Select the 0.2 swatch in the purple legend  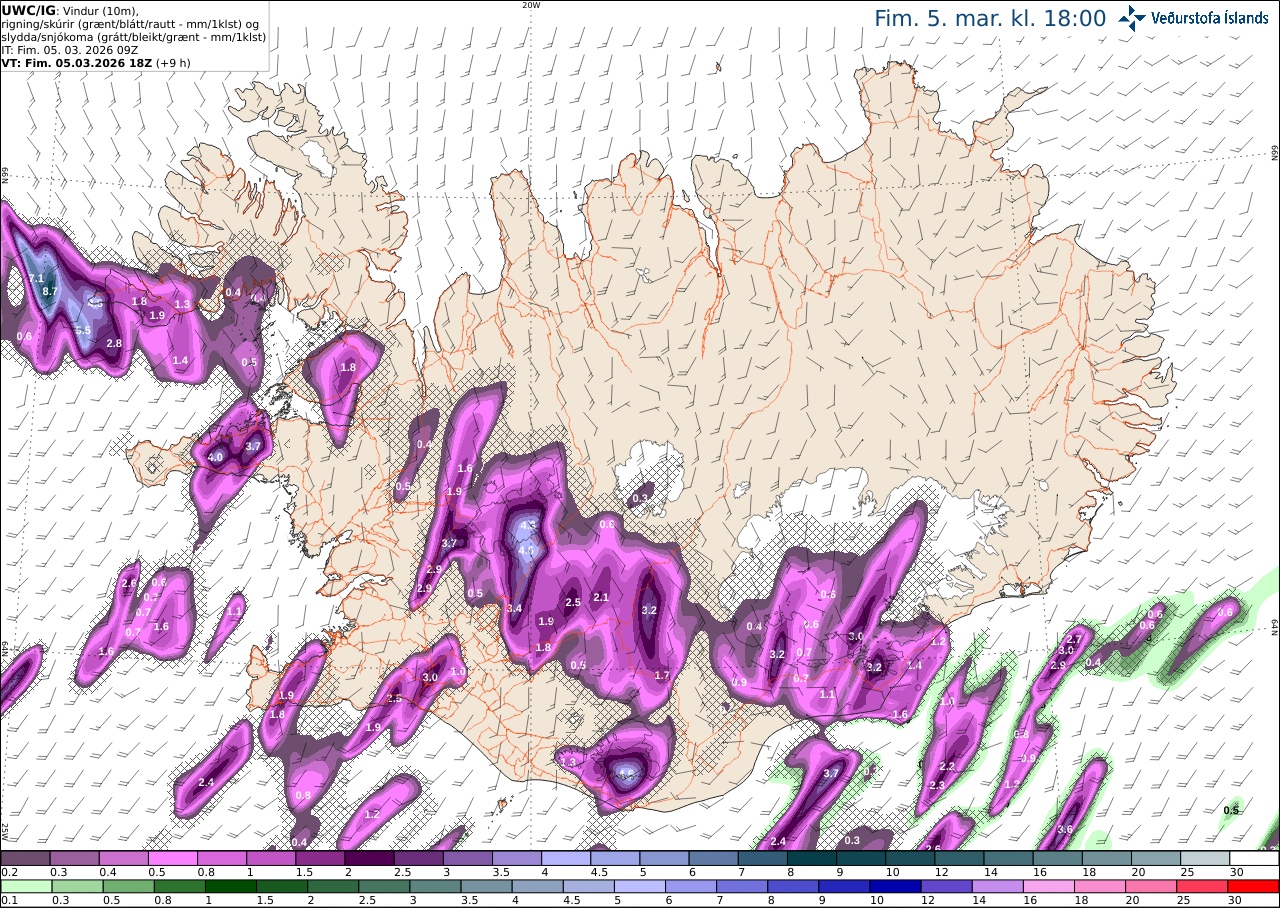click(x=25, y=858)
